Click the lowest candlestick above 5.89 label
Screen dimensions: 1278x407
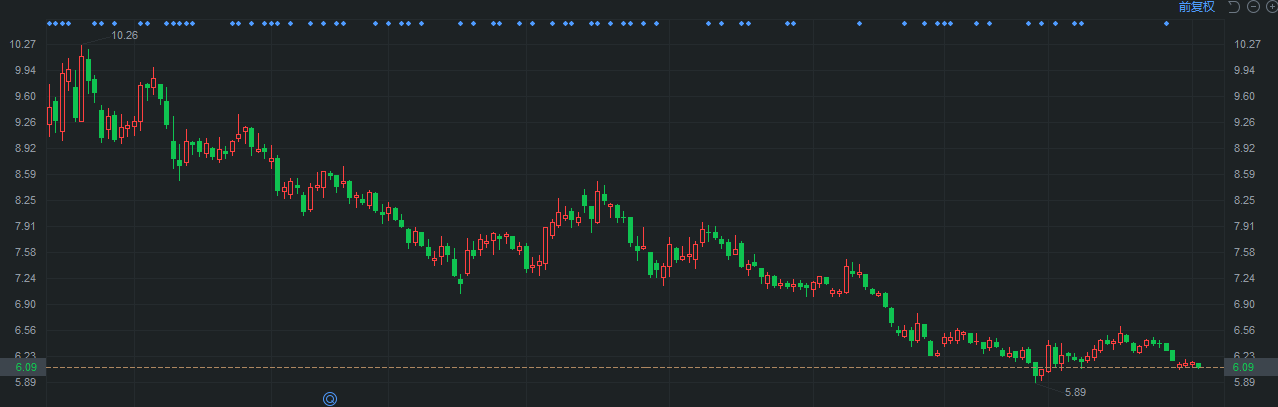coord(1037,367)
